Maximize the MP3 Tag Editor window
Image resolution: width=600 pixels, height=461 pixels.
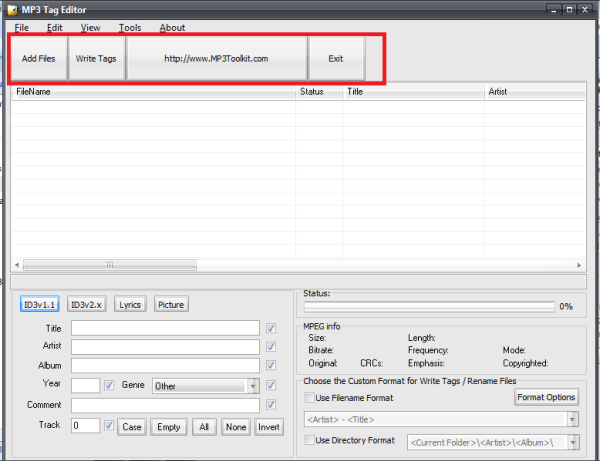pos(569,10)
